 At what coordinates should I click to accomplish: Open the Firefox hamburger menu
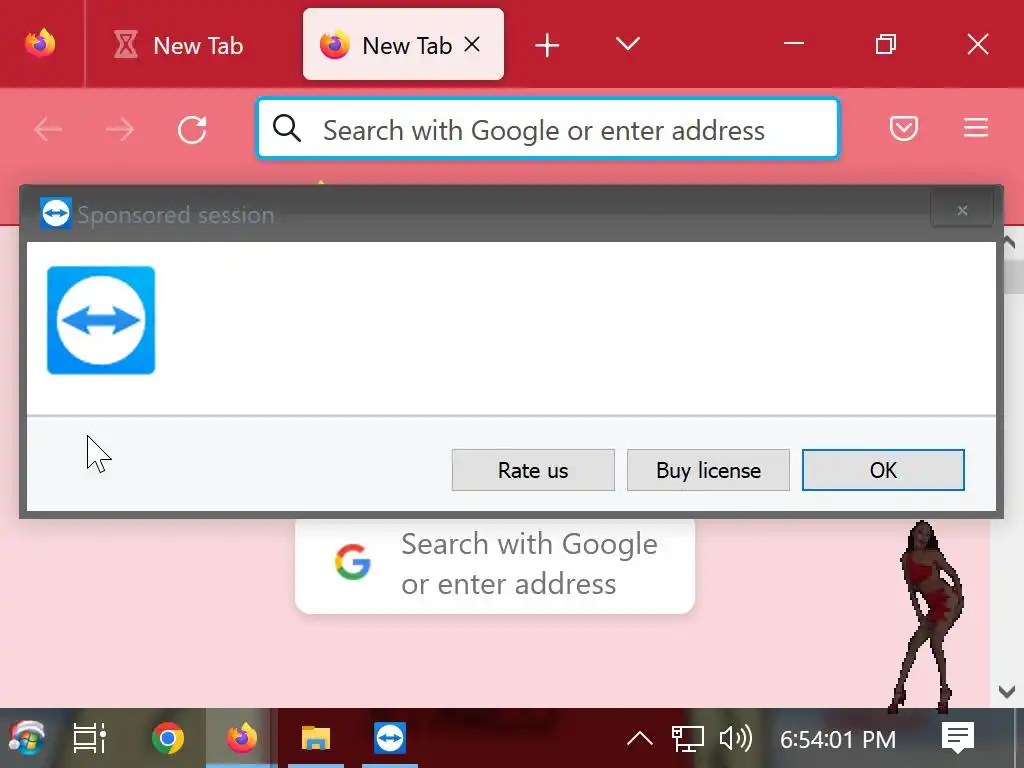pyautogui.click(x=976, y=128)
